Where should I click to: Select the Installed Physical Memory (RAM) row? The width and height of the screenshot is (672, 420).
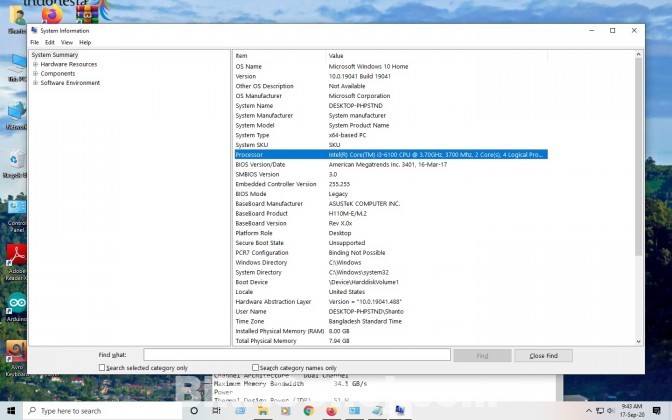pos(391,331)
